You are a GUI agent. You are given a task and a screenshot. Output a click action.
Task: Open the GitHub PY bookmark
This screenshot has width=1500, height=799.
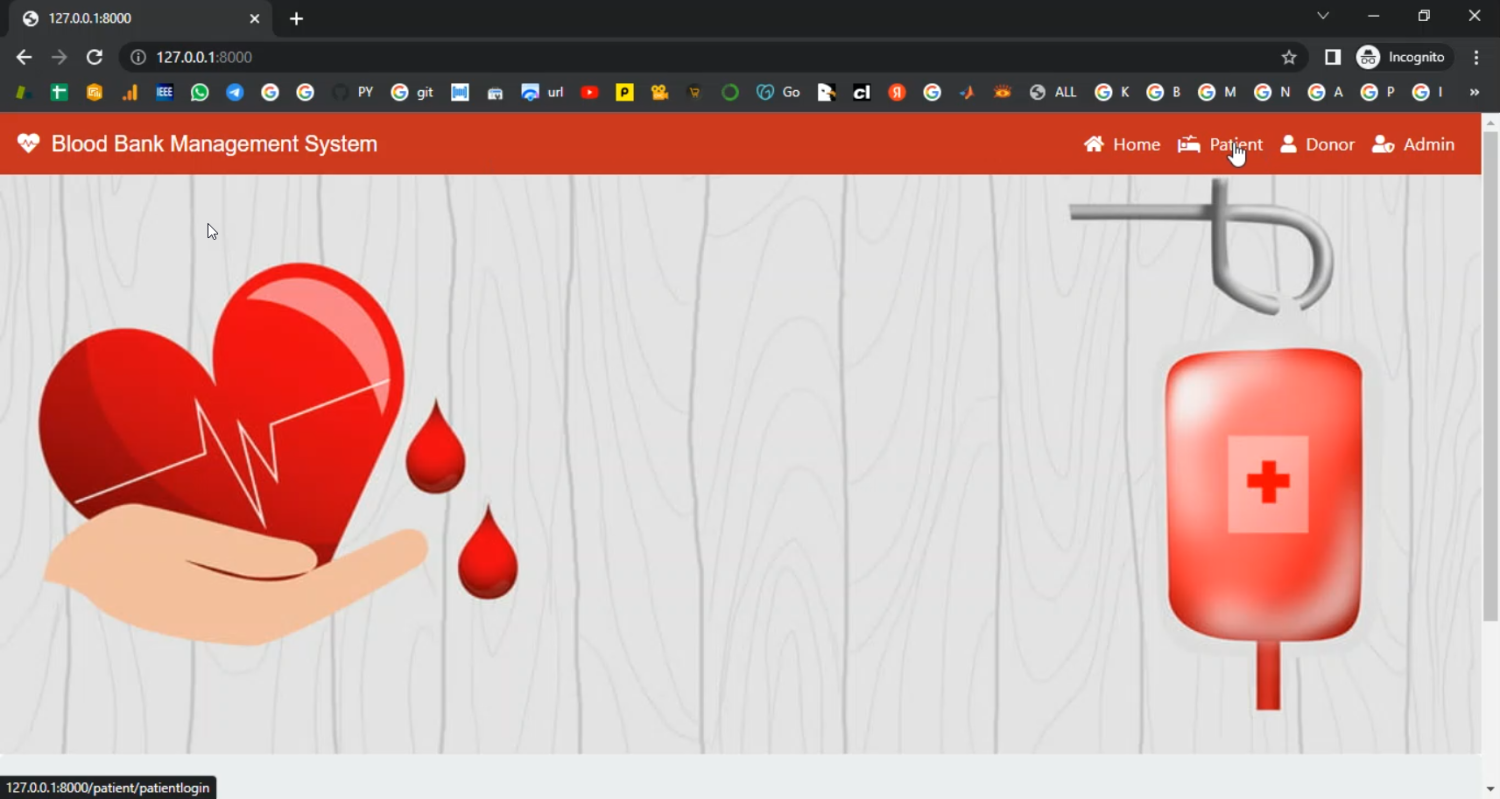(352, 92)
